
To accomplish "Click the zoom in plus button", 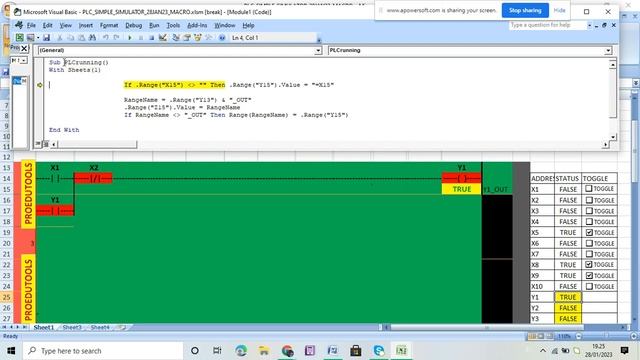I will (634, 336).
